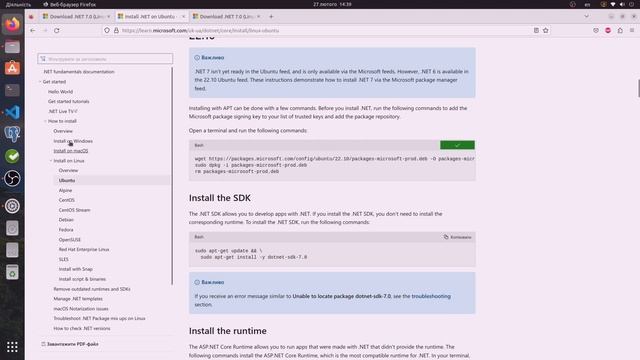Close the Install .NET on Ubuntu tab
Viewport: 640px width, 360px height.
click(183, 17)
